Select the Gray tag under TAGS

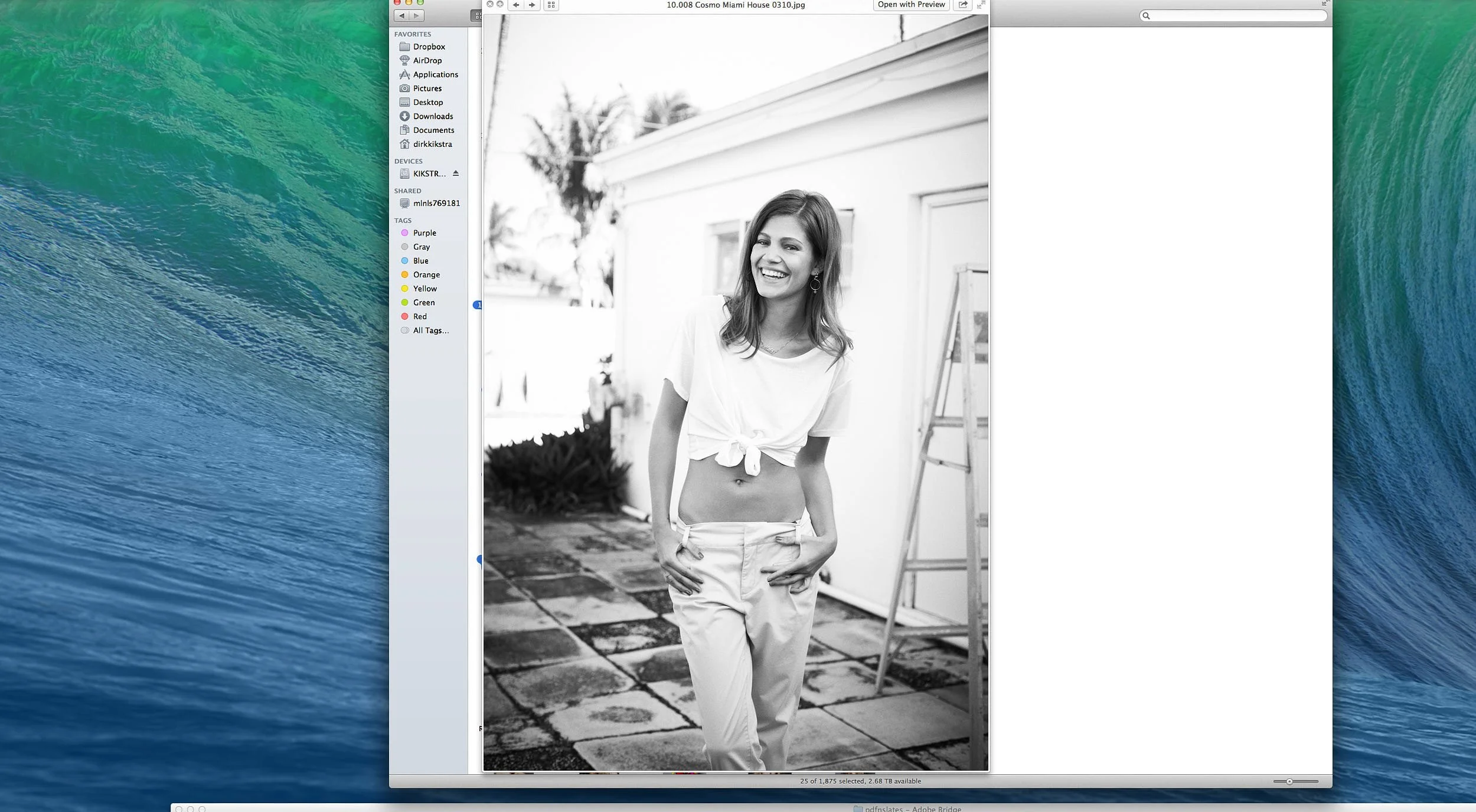422,247
